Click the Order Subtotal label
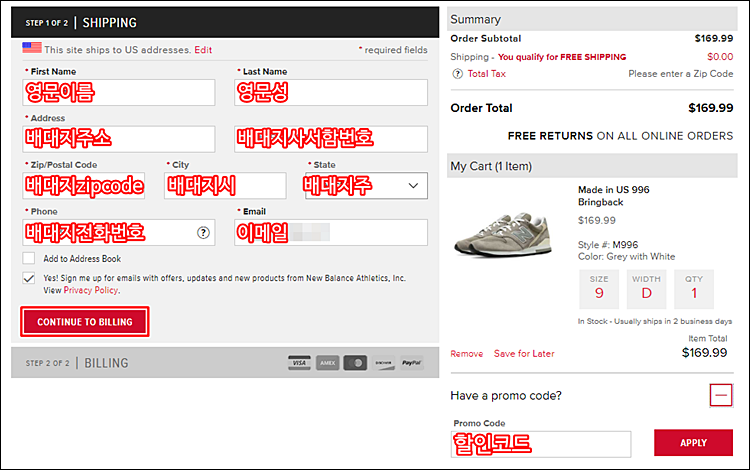Viewport: 750px width, 470px height. click(x=485, y=39)
